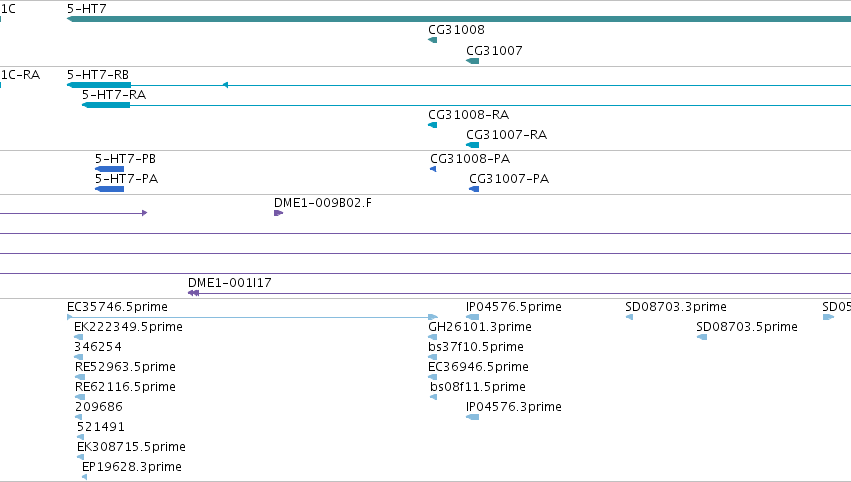Click the CG31008-PA protein label
Image resolution: width=851 pixels, height=482 pixels.
pos(470,159)
